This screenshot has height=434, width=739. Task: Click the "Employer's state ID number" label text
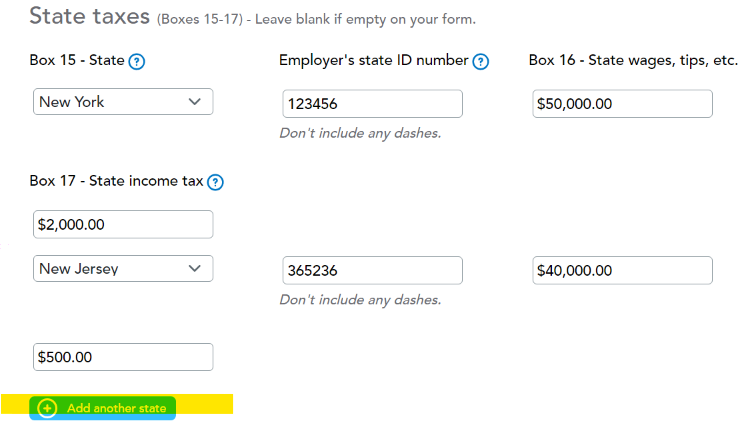(x=373, y=60)
